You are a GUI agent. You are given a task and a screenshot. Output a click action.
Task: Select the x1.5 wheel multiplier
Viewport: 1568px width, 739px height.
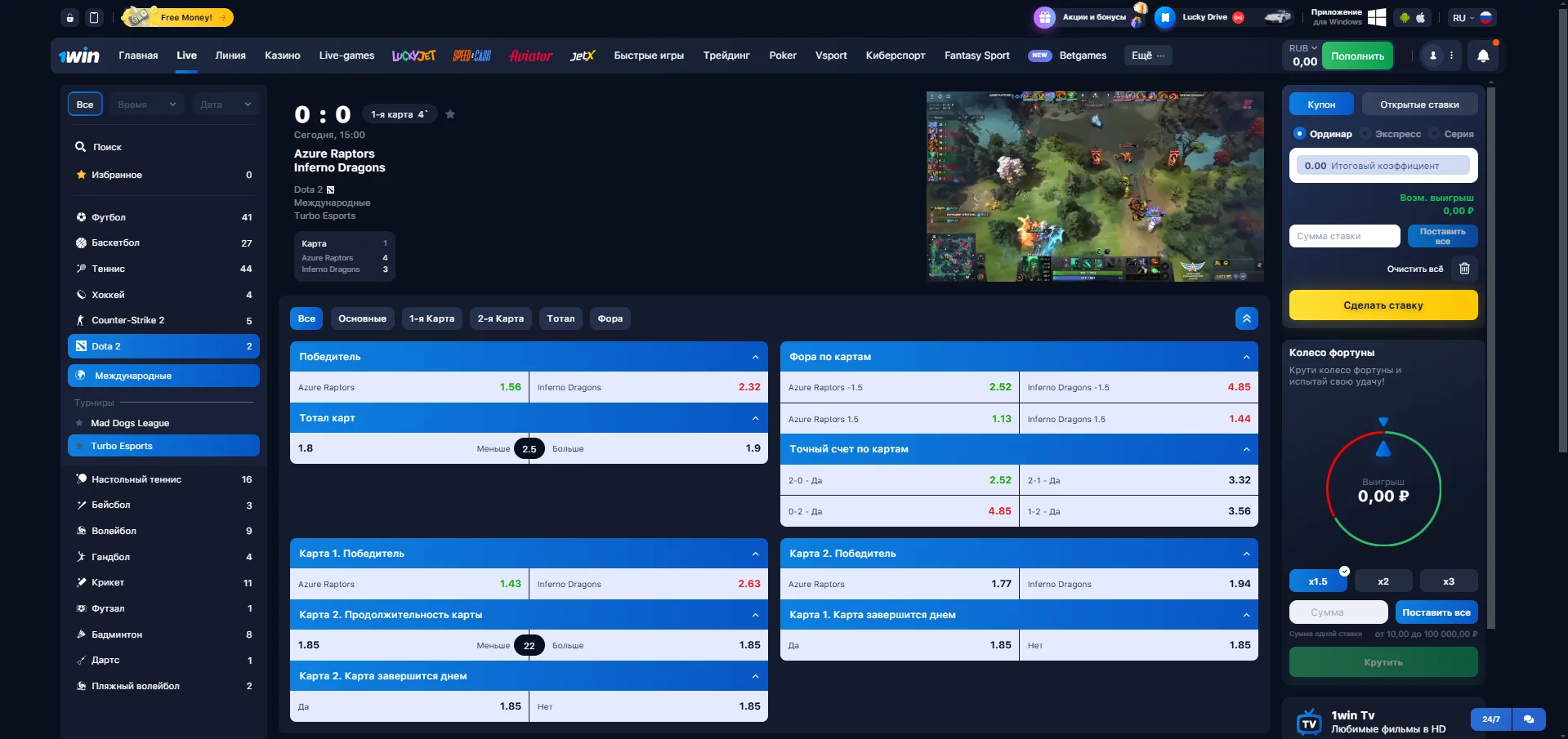(x=1317, y=581)
